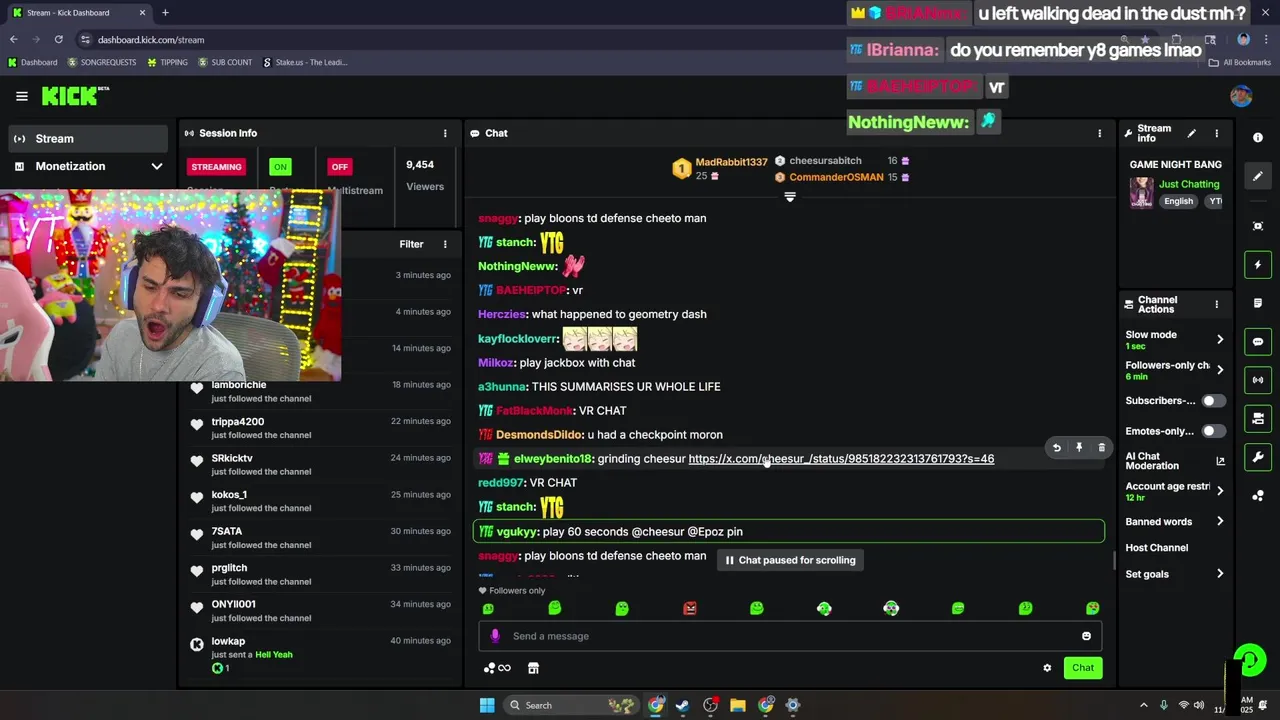The width and height of the screenshot is (1280, 720).
Task: Open user profile avatar at top right
Action: point(1241,96)
